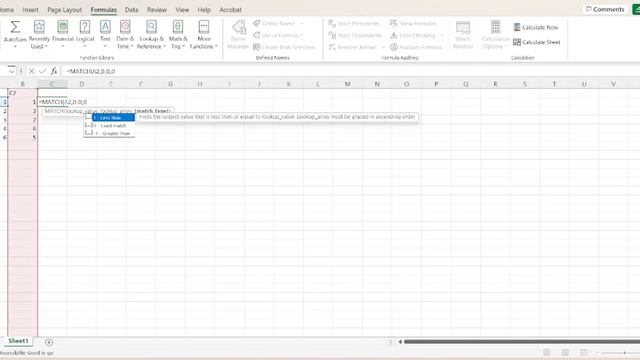640x360 pixels.
Task: Click Trace Dependents
Action: (x=356, y=36)
